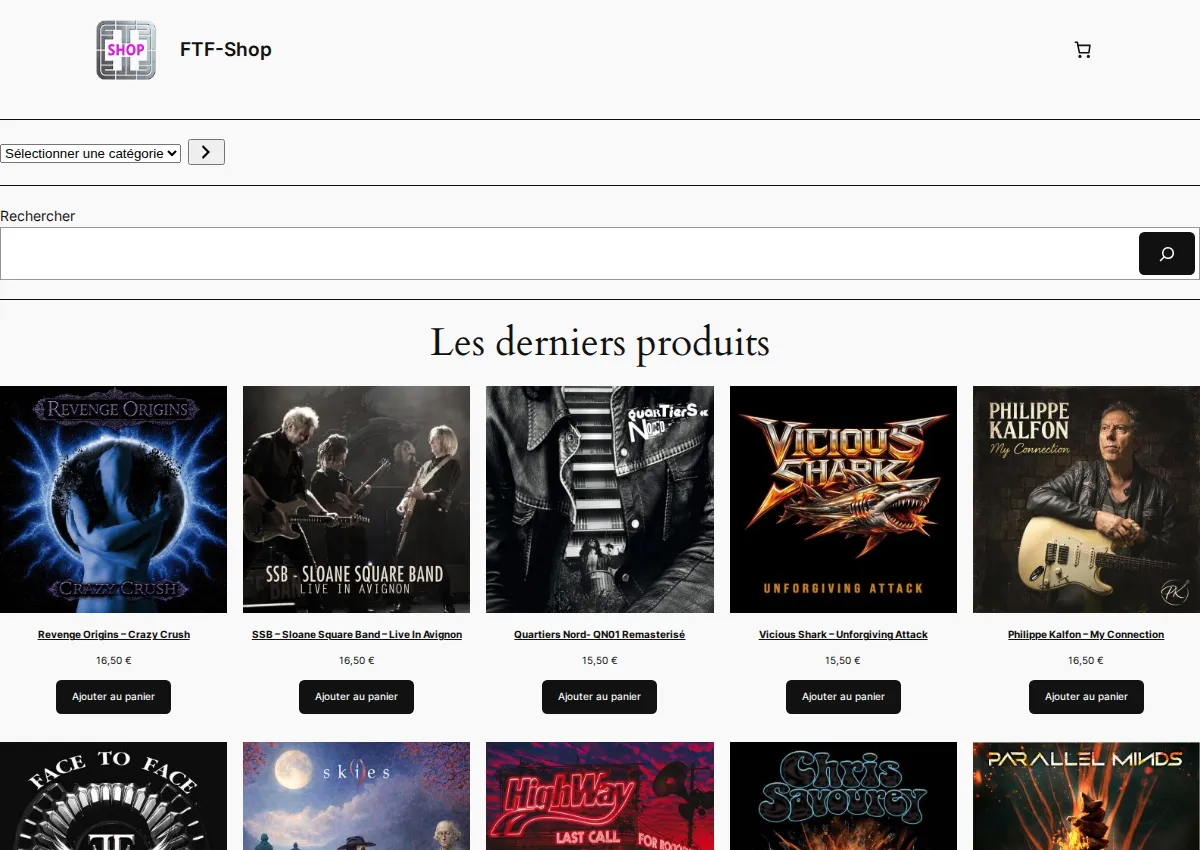This screenshot has height=850, width=1200.
Task: Click the Chris Savourey album cover
Action: click(843, 796)
